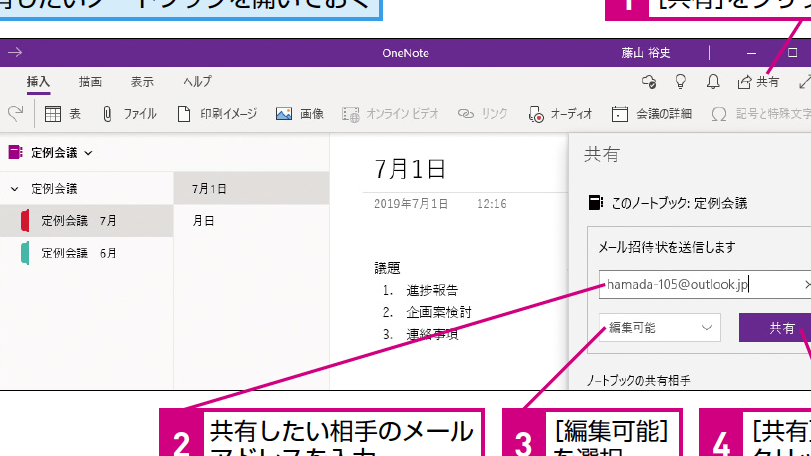The width and height of the screenshot is (811, 456).
Task: Select the 定例会議 7月 section
Action: click(x=86, y=221)
